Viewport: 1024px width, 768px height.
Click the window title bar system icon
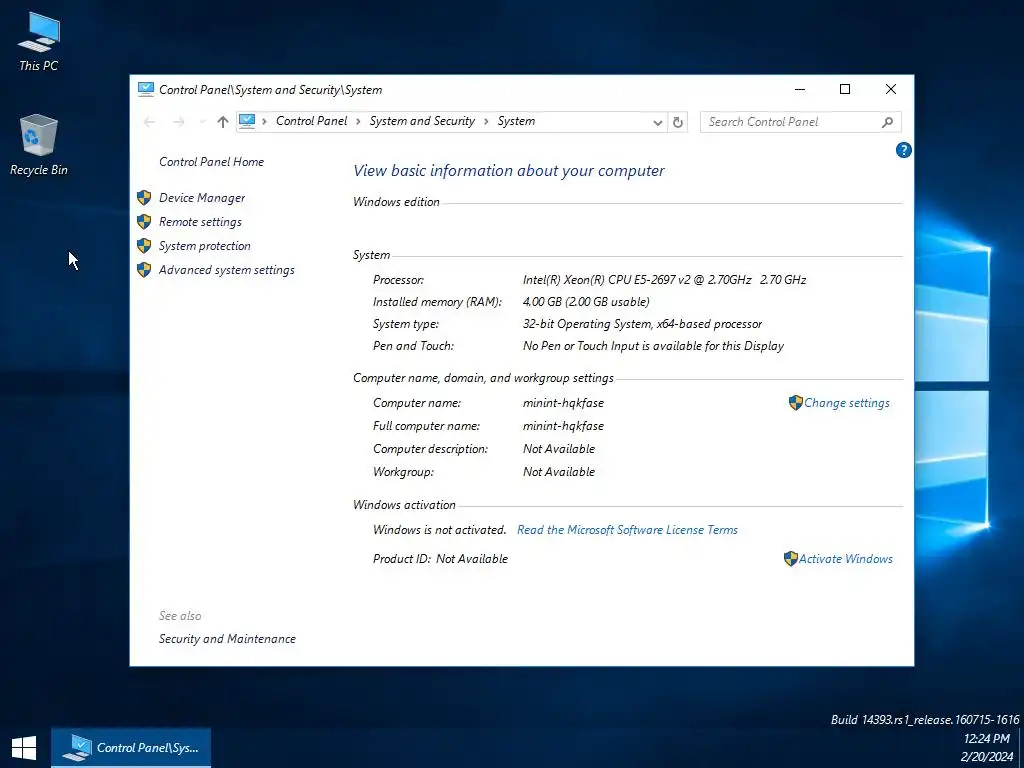click(x=146, y=89)
